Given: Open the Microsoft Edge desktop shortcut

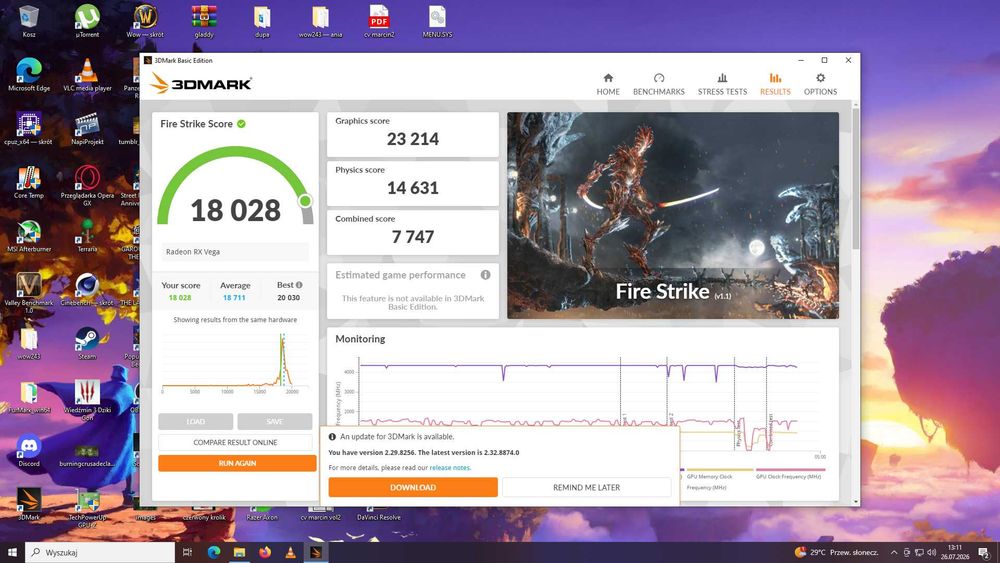Looking at the screenshot, I should tap(29, 74).
